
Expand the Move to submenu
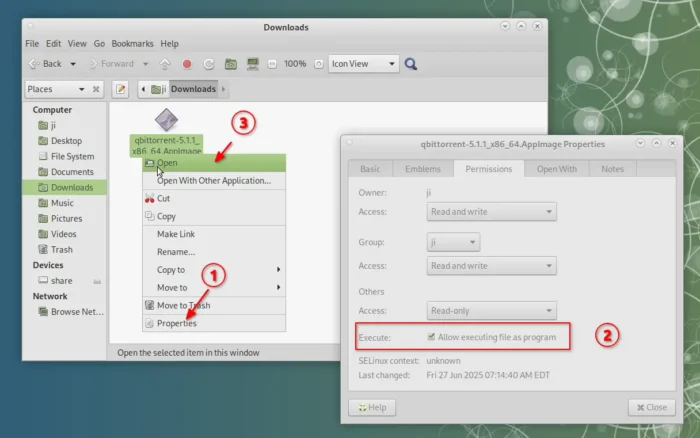click(214, 288)
